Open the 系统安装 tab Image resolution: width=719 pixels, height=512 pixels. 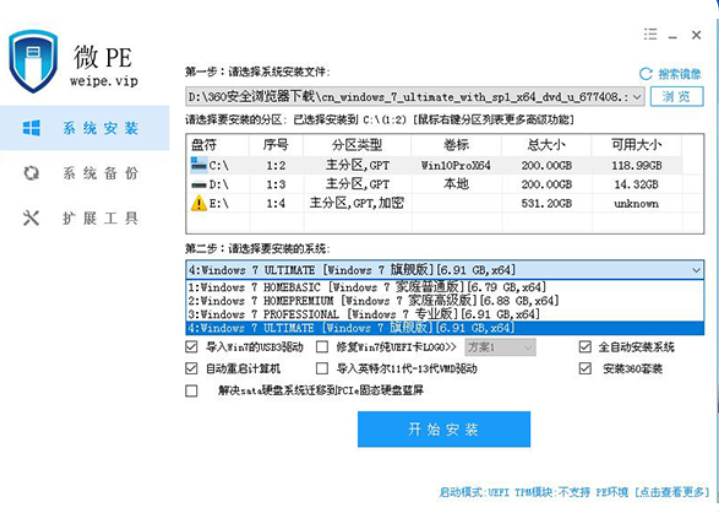click(x=84, y=128)
